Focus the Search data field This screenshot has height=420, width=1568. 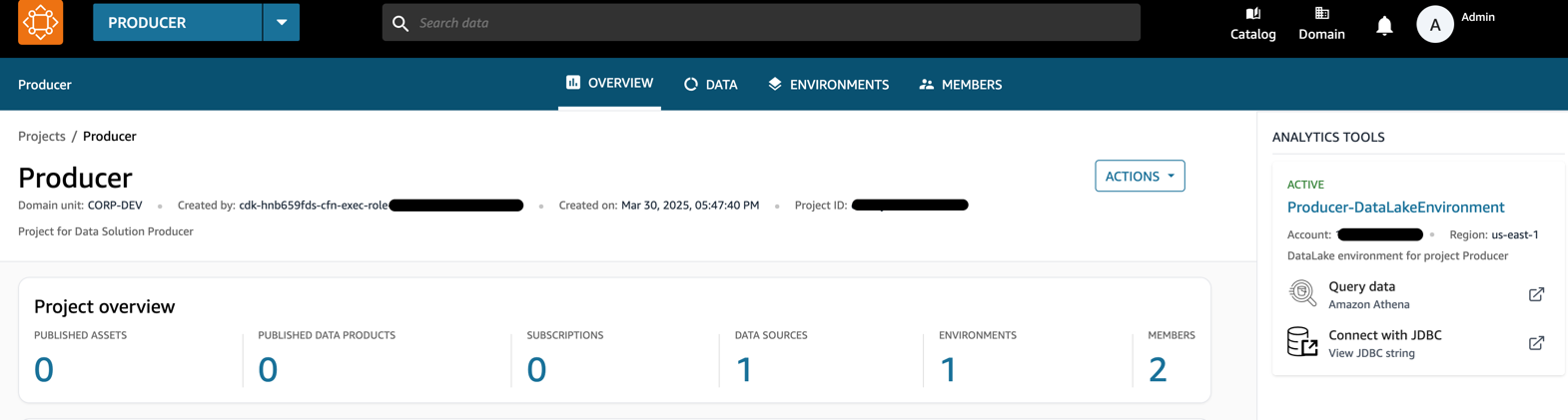point(761,22)
